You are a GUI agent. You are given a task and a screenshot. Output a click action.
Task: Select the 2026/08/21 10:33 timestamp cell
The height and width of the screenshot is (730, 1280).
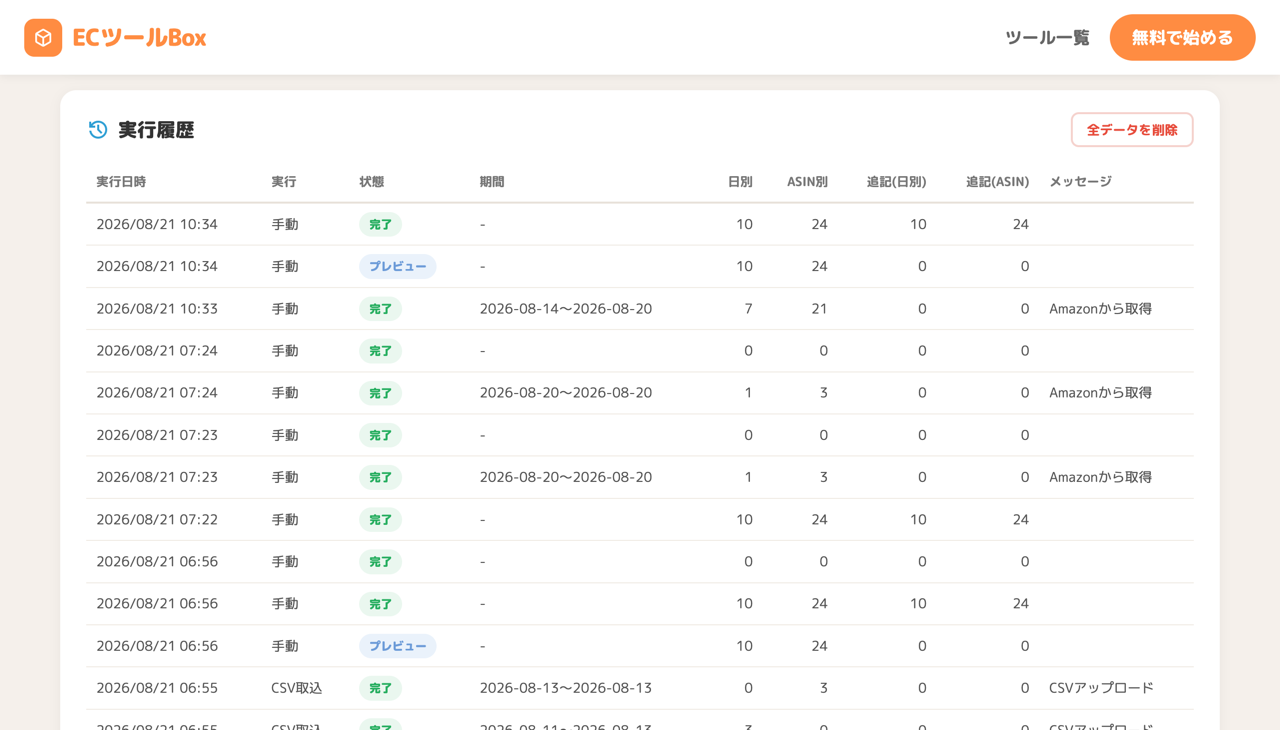coord(157,309)
